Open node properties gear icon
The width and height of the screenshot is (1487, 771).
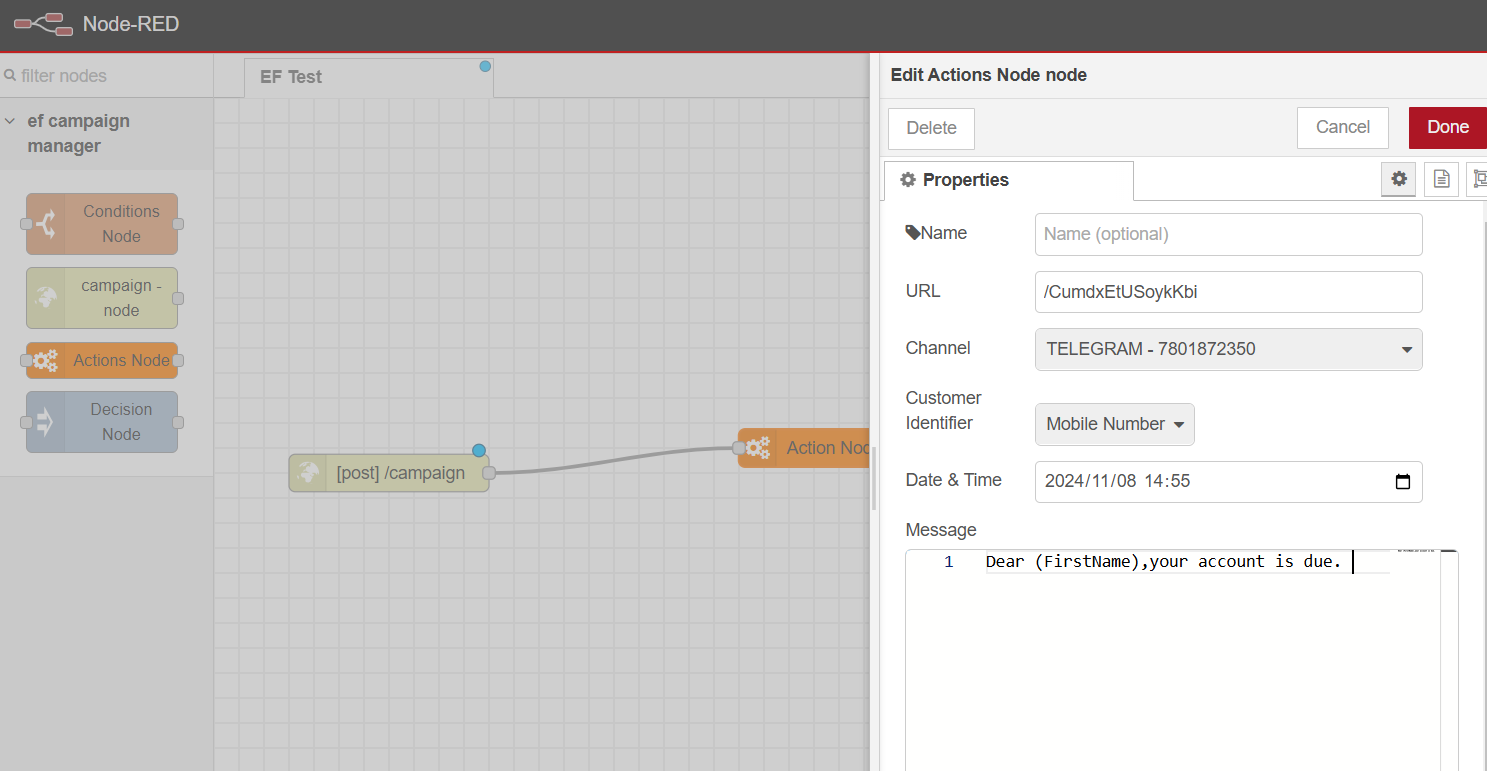click(x=1399, y=179)
